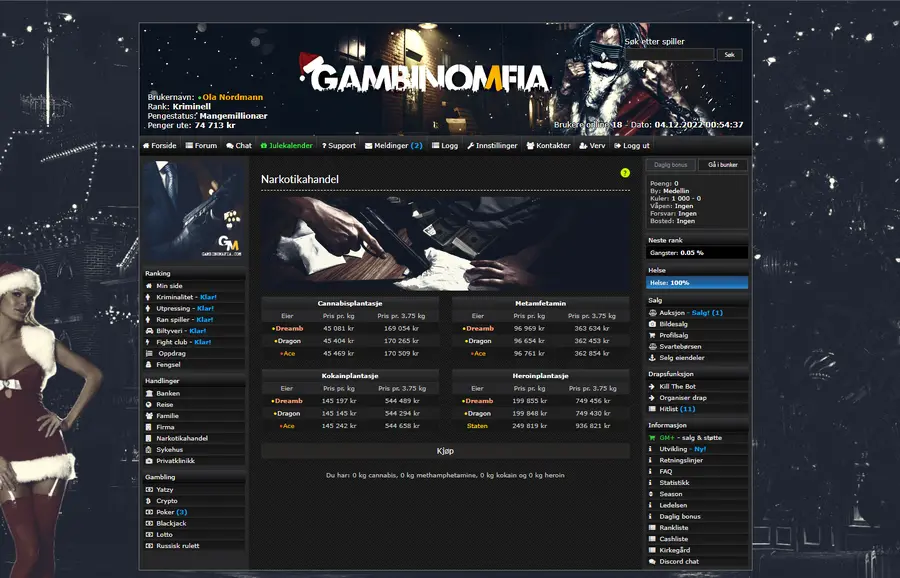Click the green help question-mark icon
Viewport: 900px width, 578px height.
625,173
